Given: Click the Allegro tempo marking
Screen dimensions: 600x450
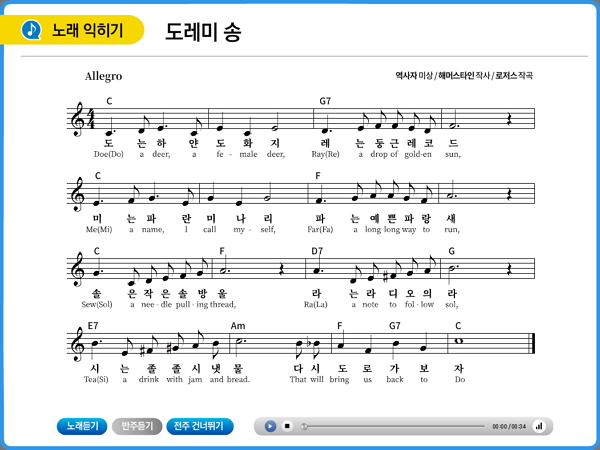Looking at the screenshot, I should coord(103,76).
